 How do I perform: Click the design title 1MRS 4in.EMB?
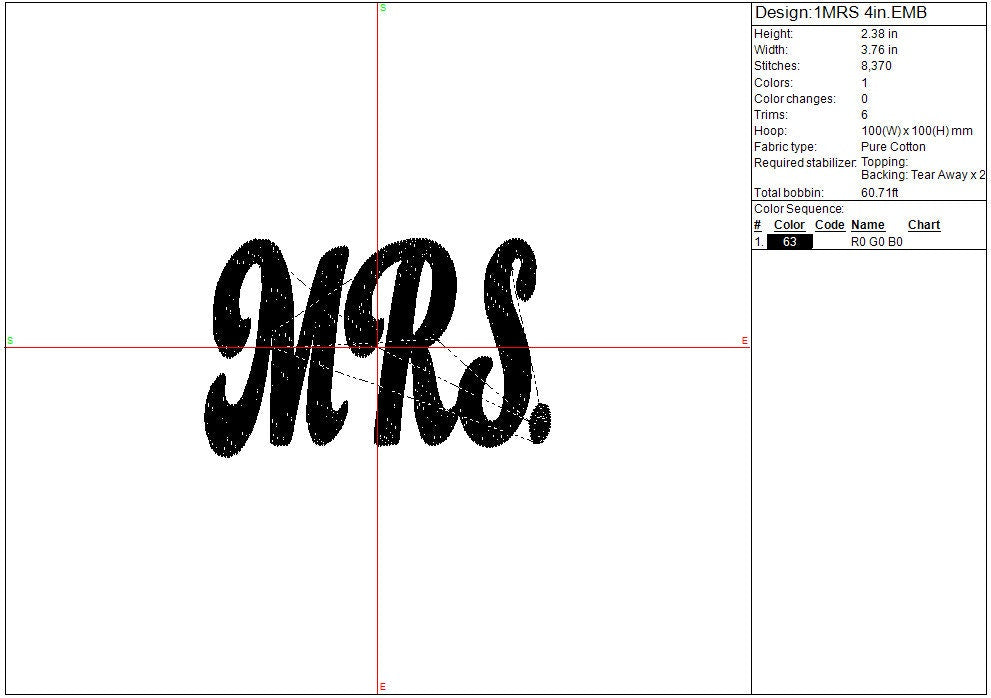[x=840, y=13]
